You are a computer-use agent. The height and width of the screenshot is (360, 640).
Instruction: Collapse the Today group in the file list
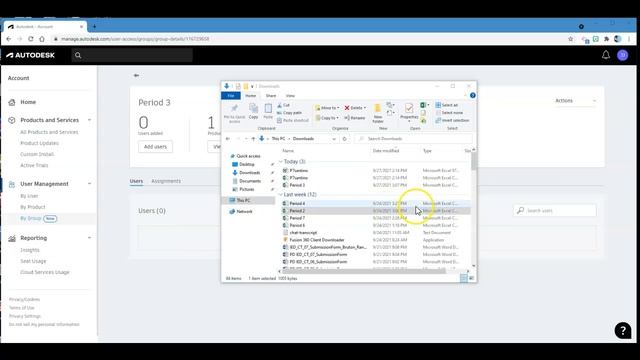click(x=281, y=162)
